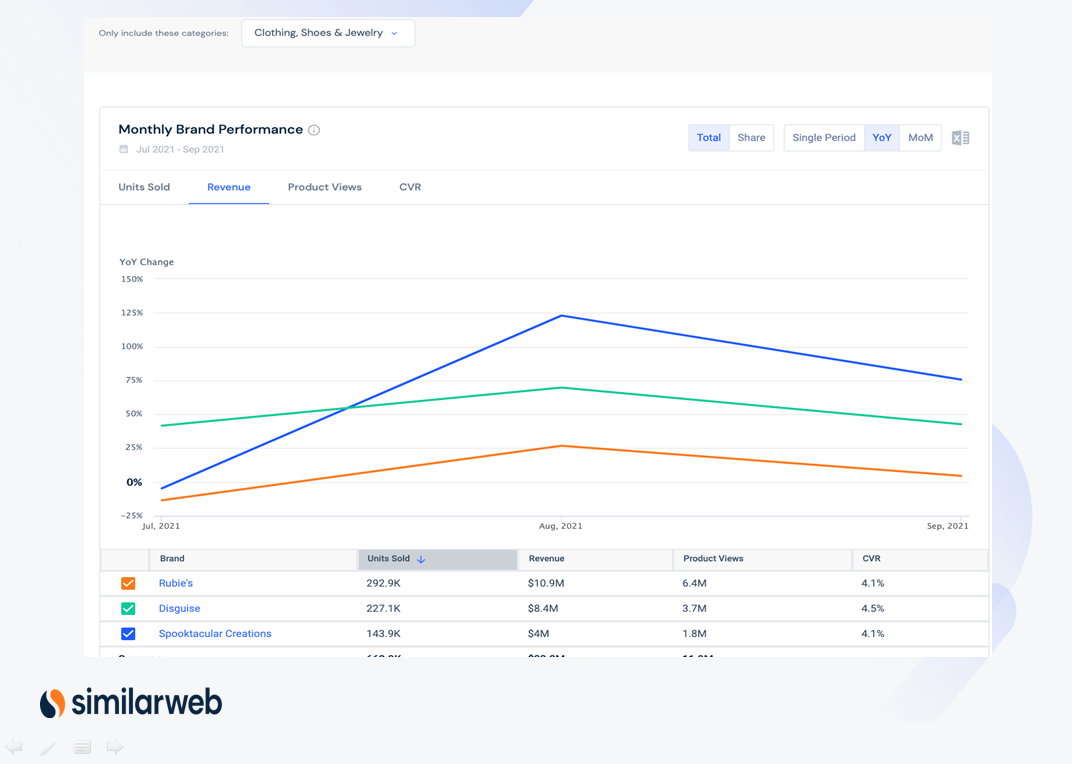Disable the Spooktacular Creations checkbox
The width and height of the screenshot is (1072, 764).
click(x=128, y=633)
